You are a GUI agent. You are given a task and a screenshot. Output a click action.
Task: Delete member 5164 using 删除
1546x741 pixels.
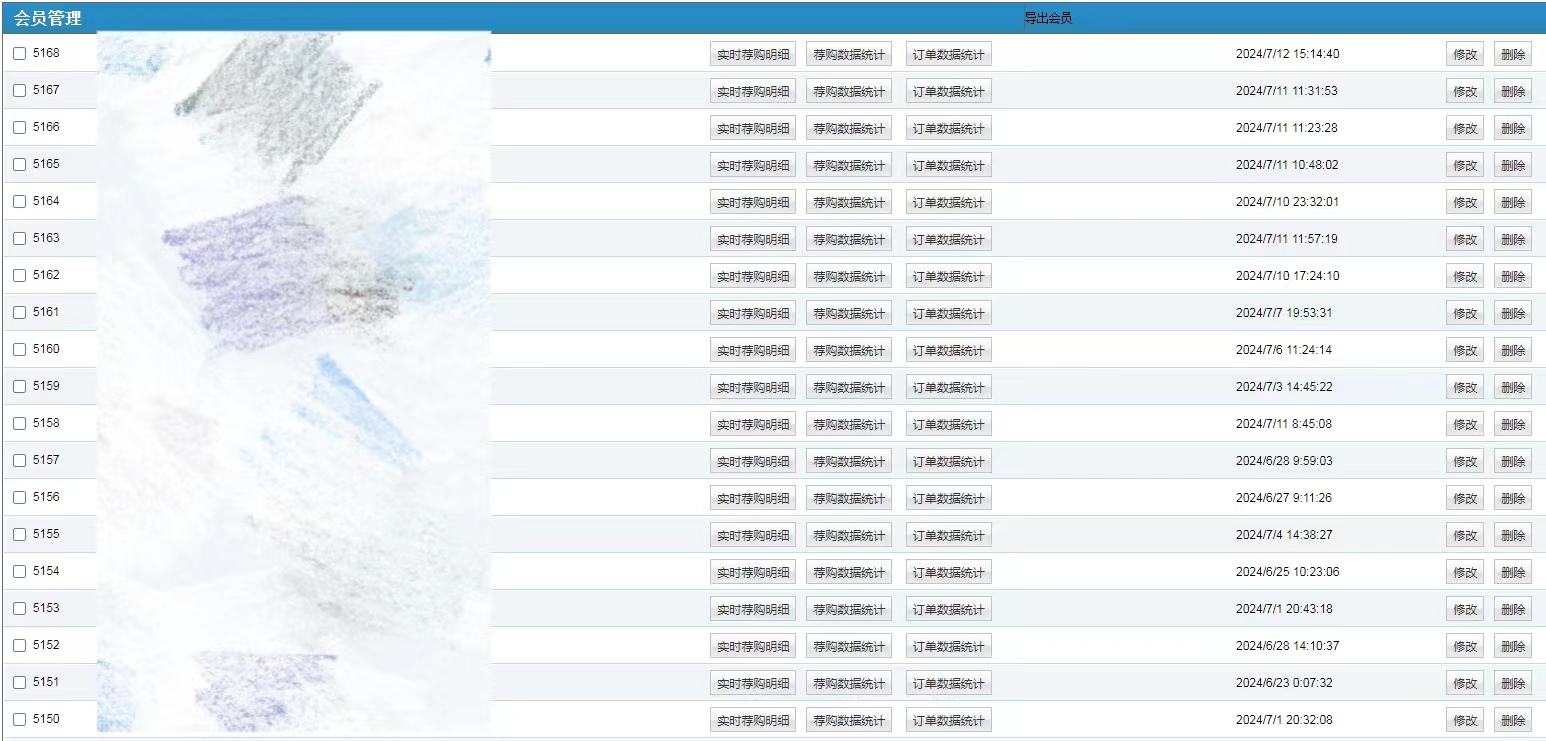coord(1512,203)
